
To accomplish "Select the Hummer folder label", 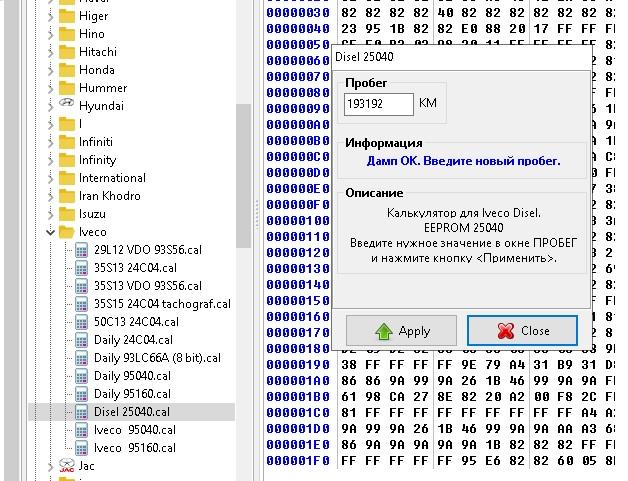I will (103, 88).
